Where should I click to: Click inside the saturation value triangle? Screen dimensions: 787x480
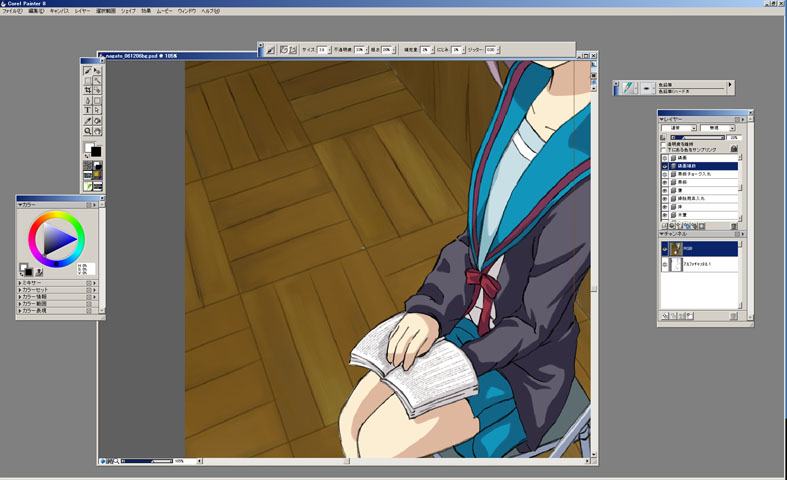click(x=57, y=239)
